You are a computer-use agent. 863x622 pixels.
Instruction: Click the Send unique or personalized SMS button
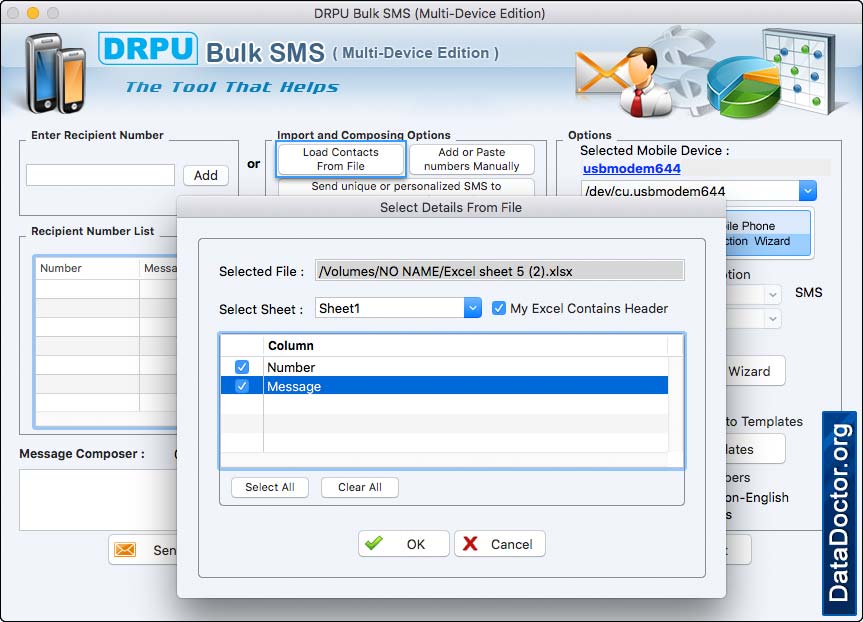tap(406, 187)
